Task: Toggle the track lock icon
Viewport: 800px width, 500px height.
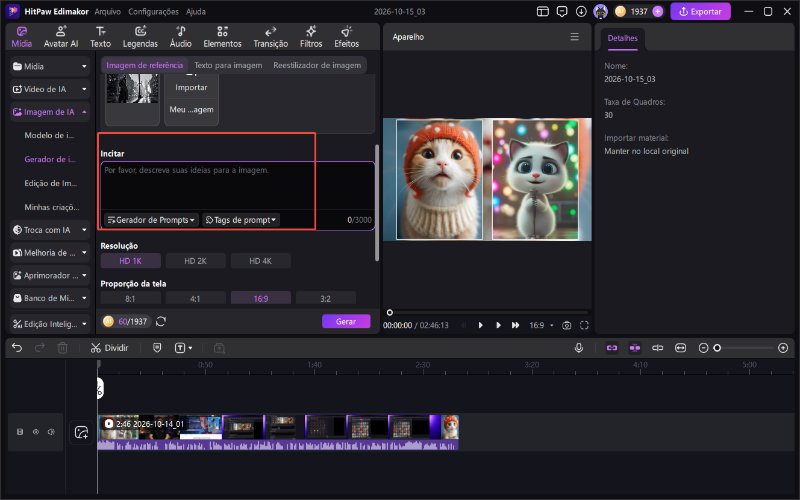Action: click(20, 432)
